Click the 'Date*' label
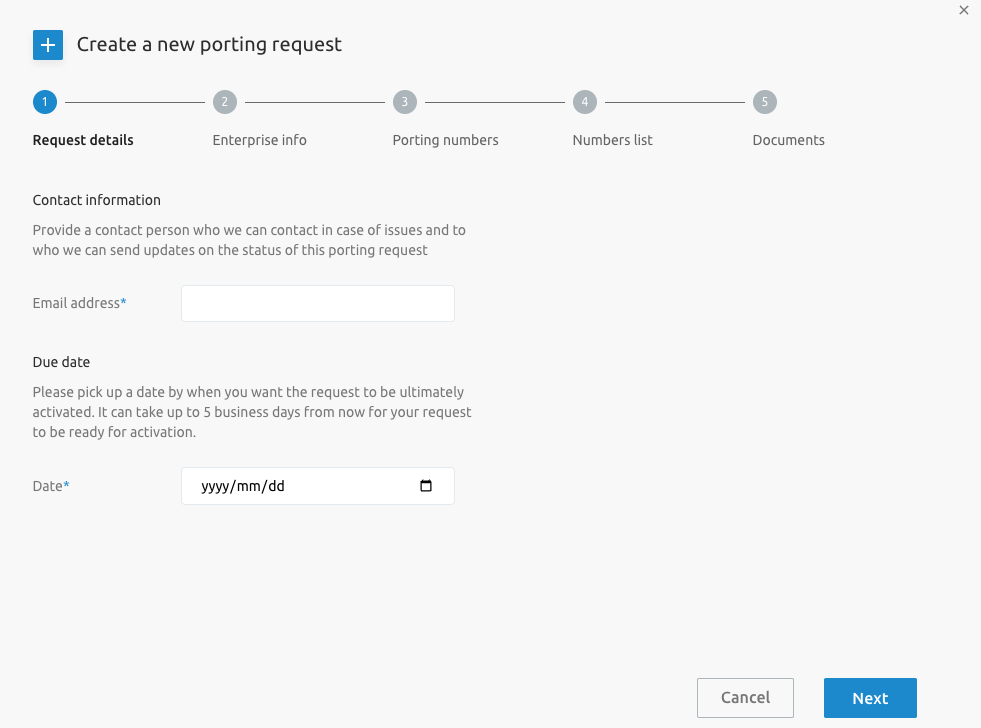 (51, 486)
